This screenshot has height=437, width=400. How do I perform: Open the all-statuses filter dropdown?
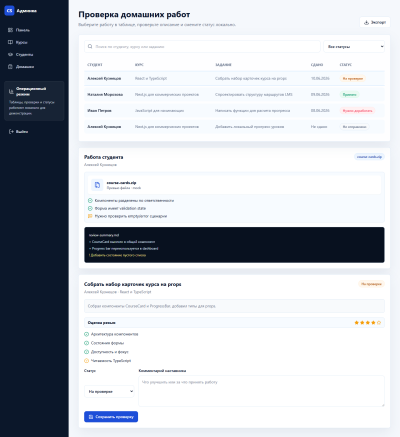(x=354, y=47)
